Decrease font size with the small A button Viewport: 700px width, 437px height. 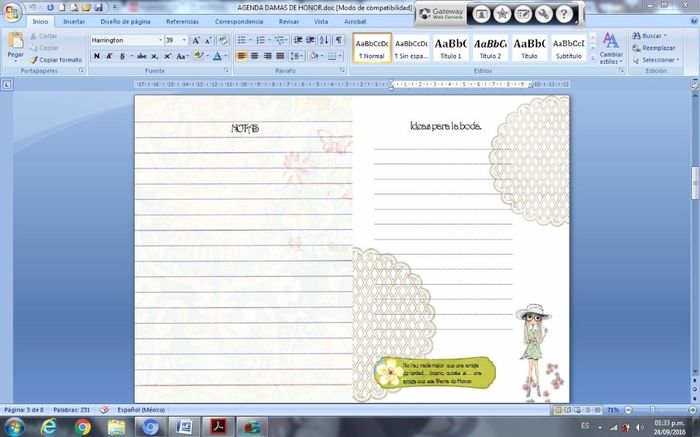(x=208, y=41)
